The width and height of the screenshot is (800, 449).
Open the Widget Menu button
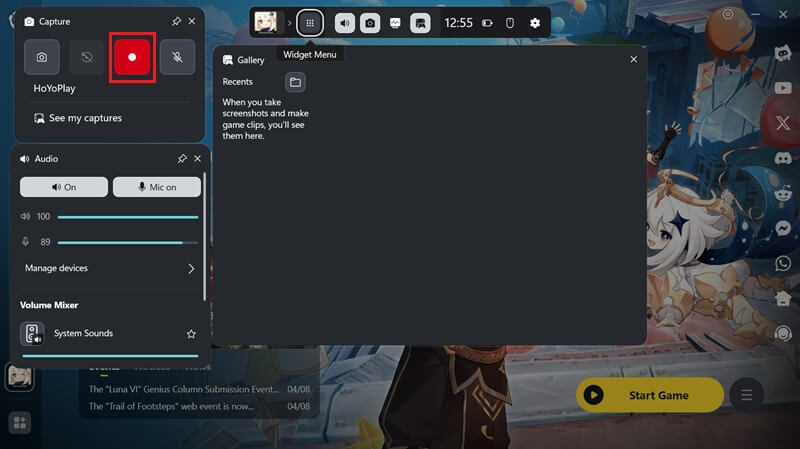[310, 23]
